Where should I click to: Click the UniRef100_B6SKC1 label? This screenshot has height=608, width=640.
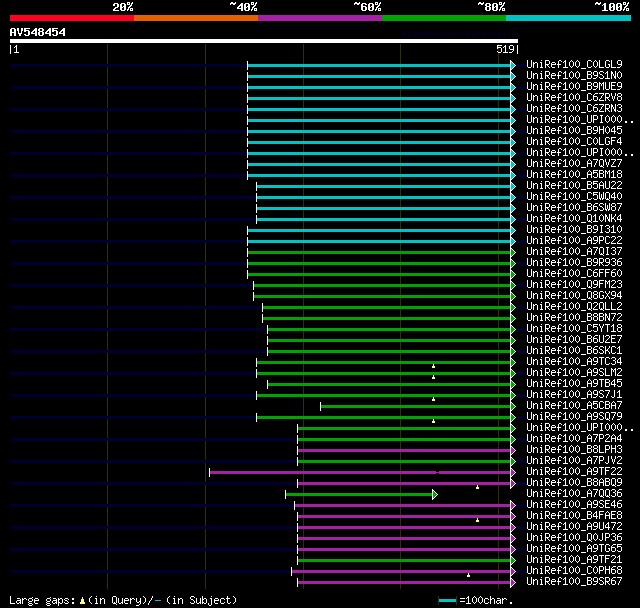point(574,351)
